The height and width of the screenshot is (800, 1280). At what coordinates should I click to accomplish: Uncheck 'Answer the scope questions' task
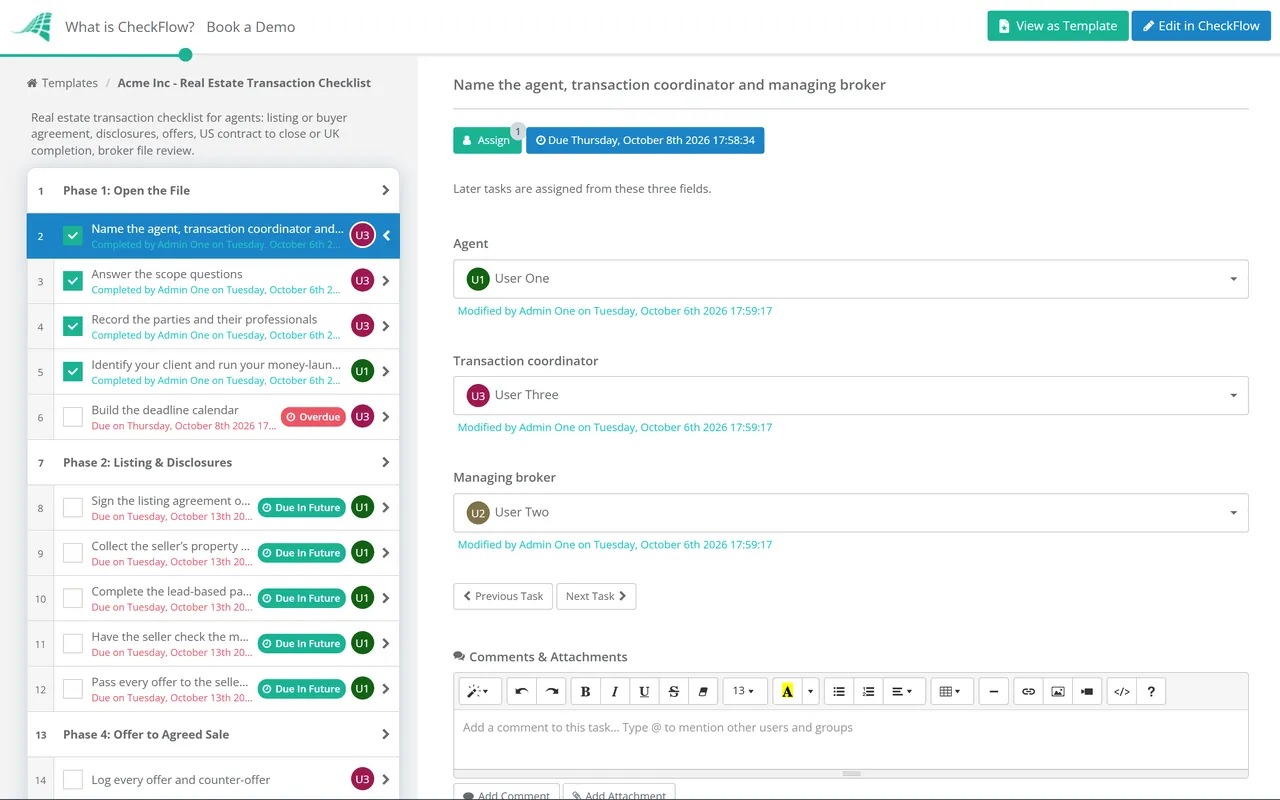pyautogui.click(x=73, y=281)
